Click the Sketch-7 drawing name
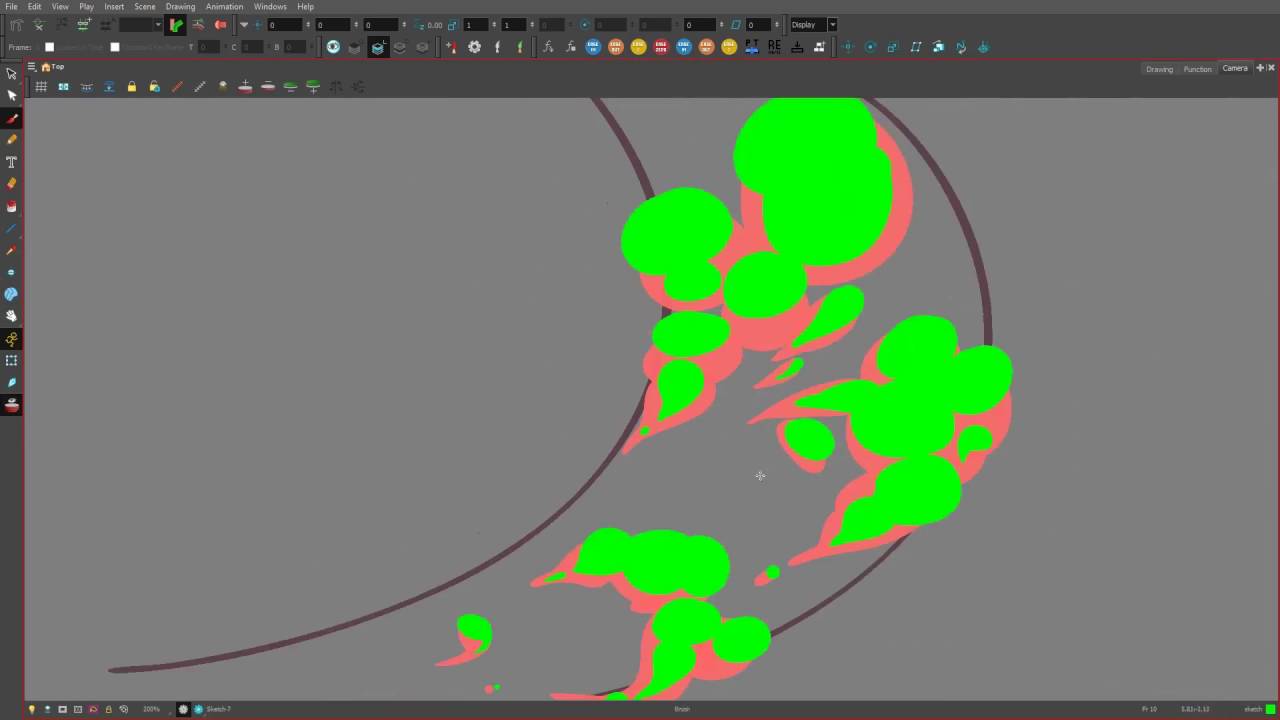This screenshot has height=720, width=1280. [218, 709]
